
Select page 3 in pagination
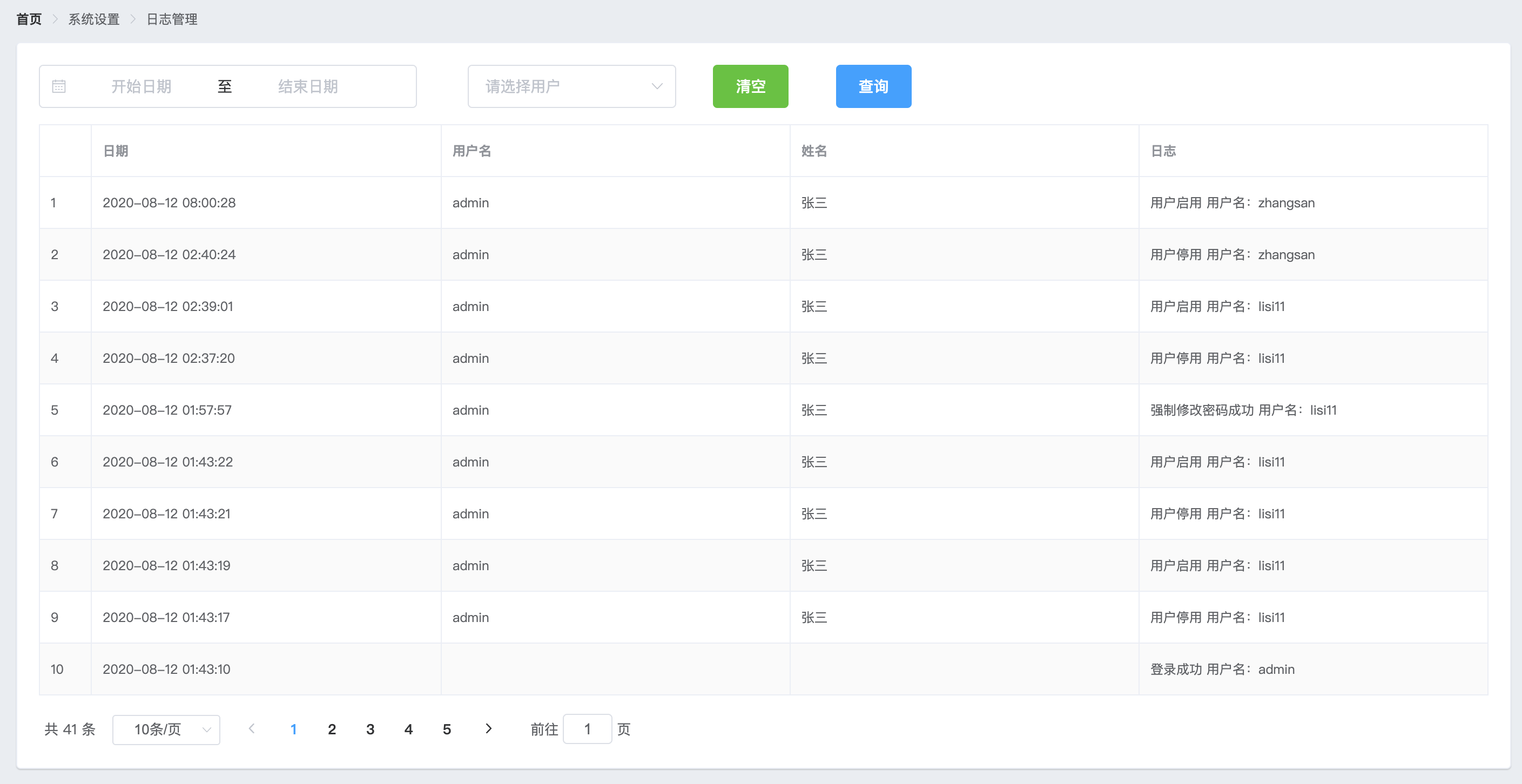click(x=371, y=728)
